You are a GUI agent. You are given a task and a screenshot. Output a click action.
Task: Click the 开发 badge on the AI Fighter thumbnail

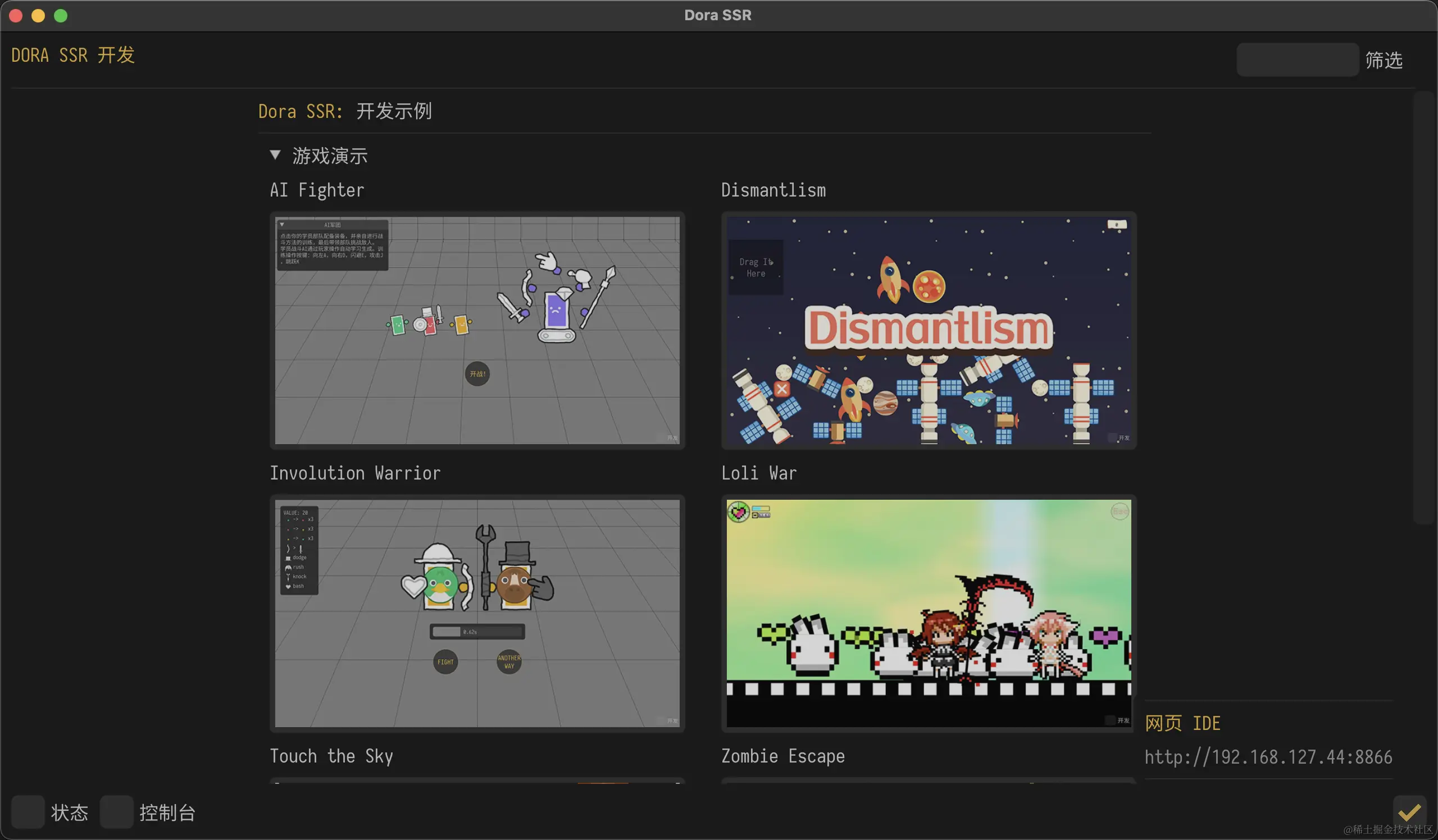(x=672, y=438)
